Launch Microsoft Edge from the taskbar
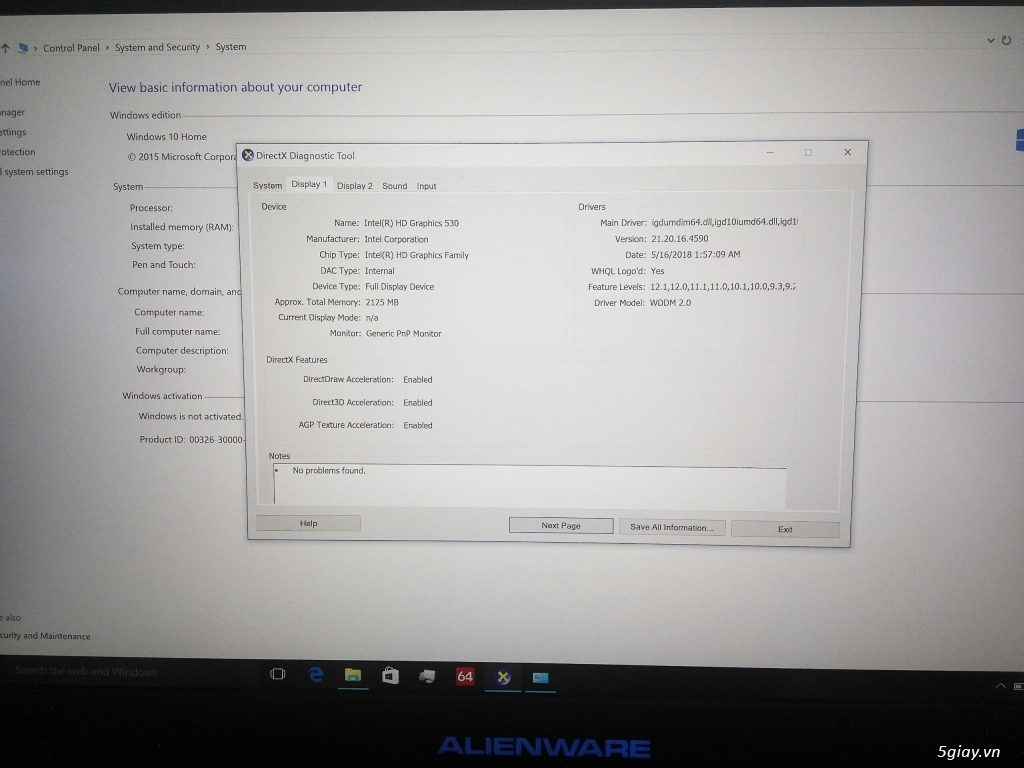1024x768 pixels. (x=315, y=675)
